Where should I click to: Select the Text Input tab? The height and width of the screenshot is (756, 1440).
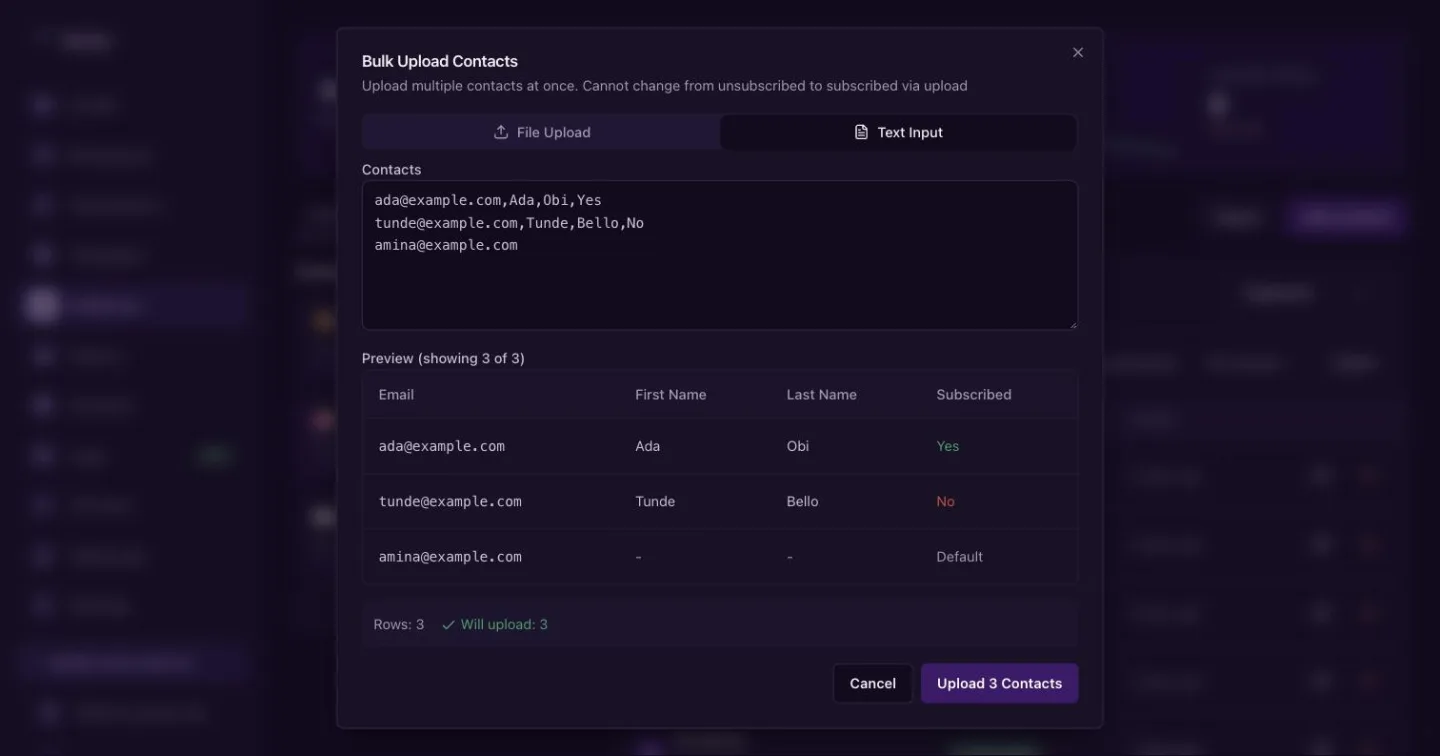(898, 132)
